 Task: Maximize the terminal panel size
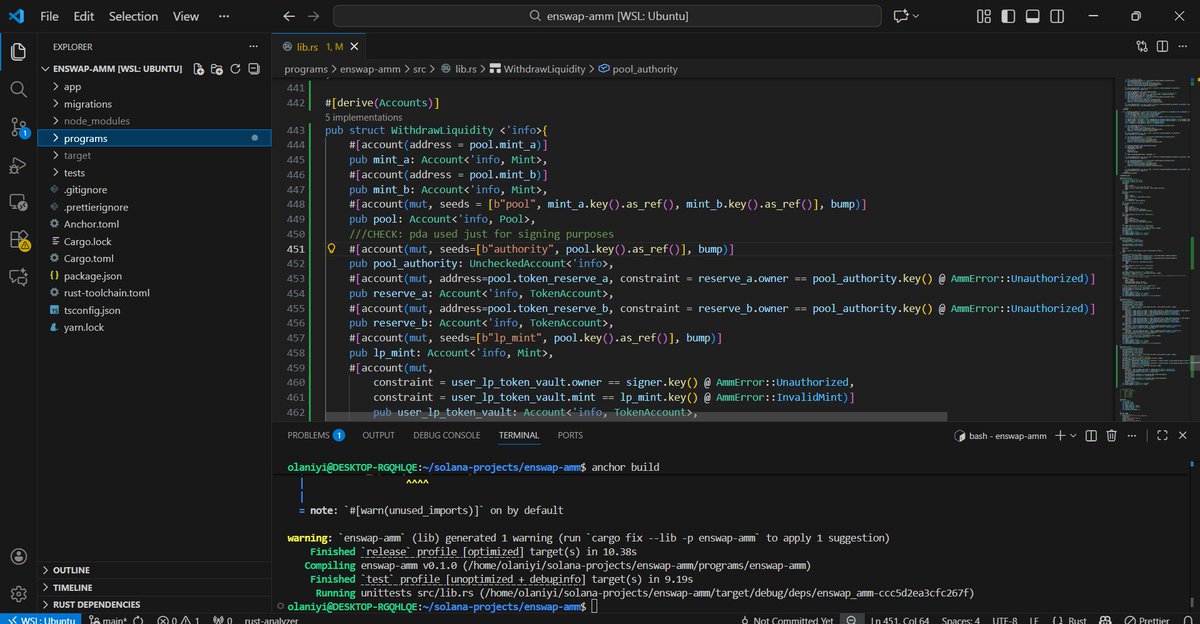click(x=1162, y=436)
